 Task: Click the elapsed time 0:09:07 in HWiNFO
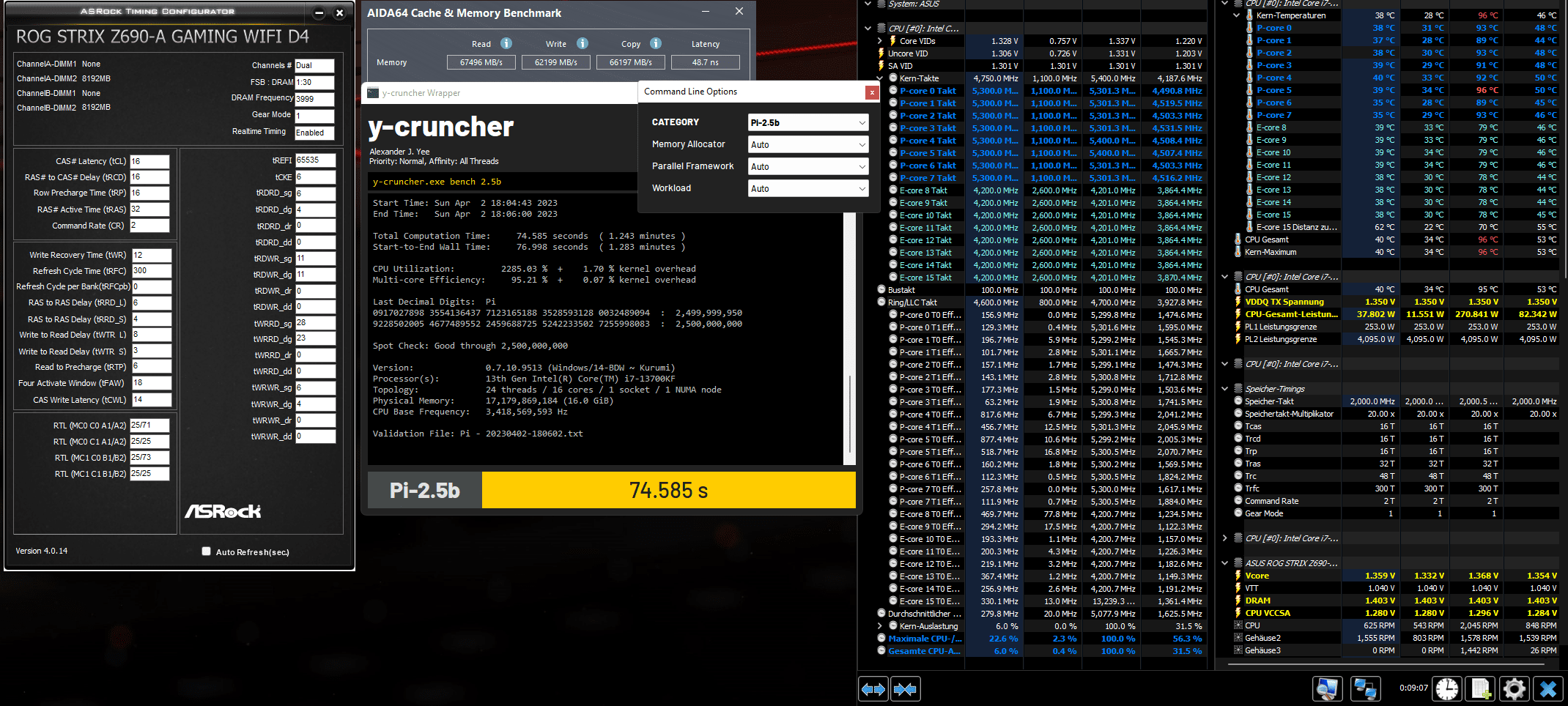tap(1413, 688)
